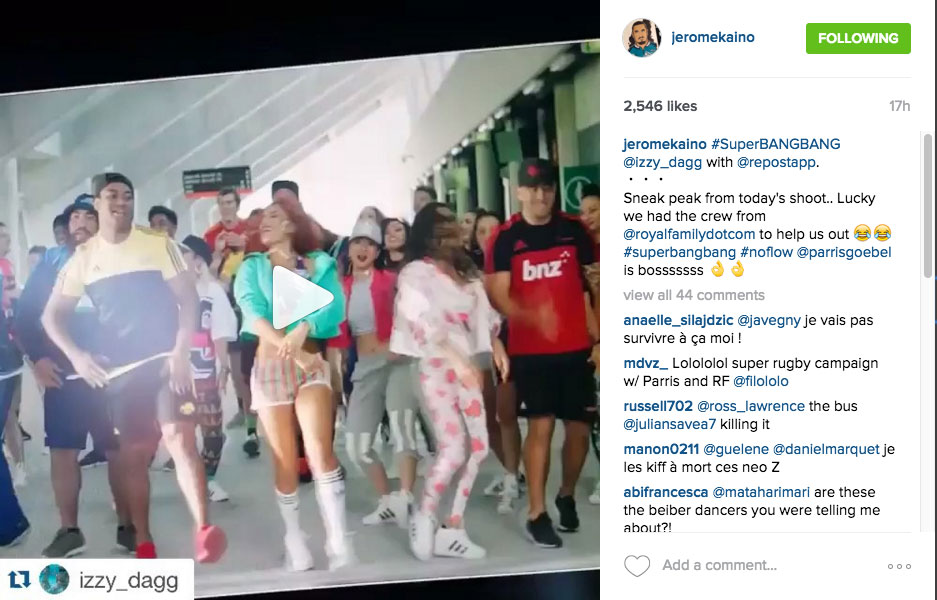937x600 pixels.
Task: Like the post with the heart icon
Action: (637, 565)
